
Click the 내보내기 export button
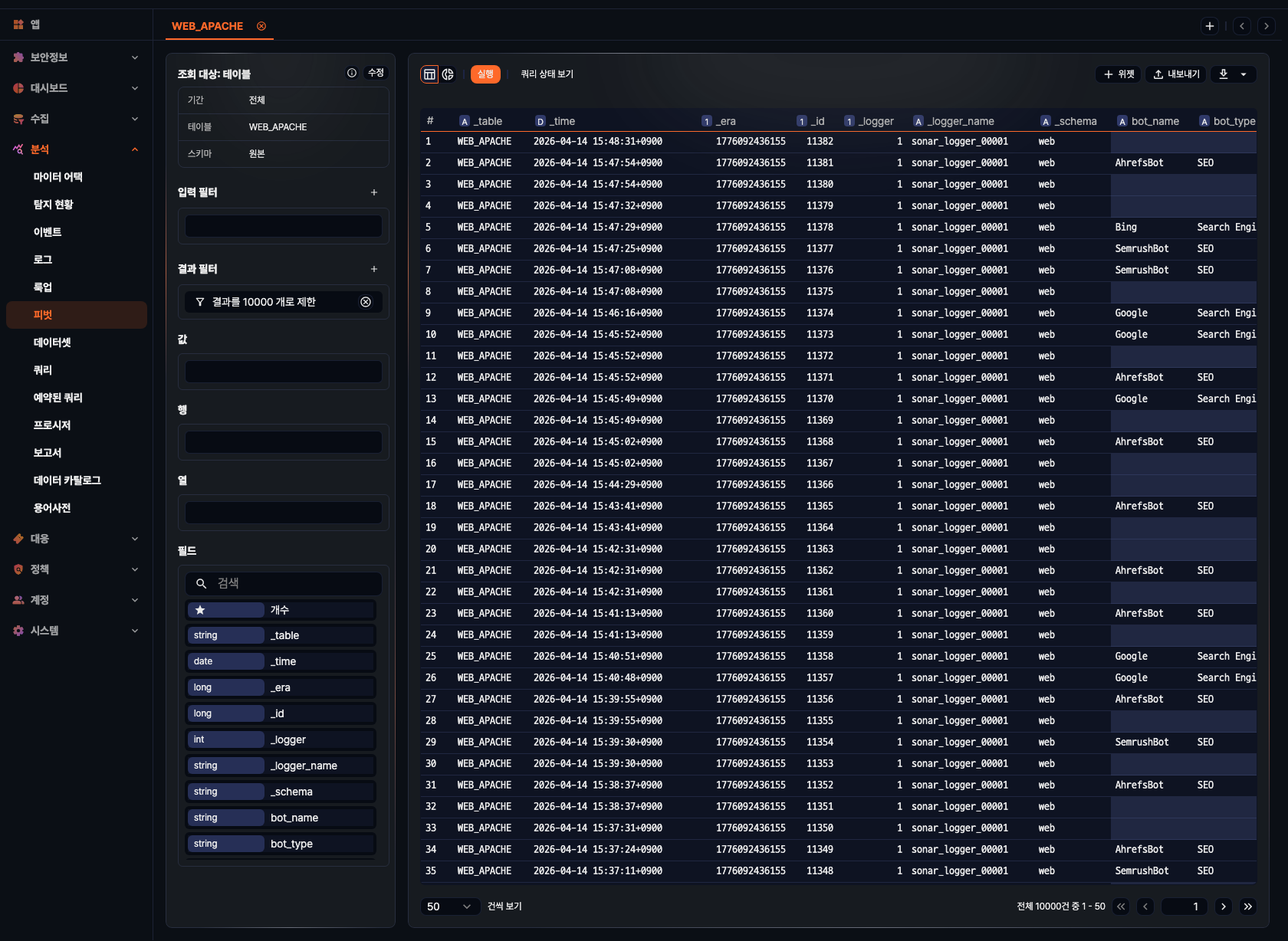pos(1176,74)
